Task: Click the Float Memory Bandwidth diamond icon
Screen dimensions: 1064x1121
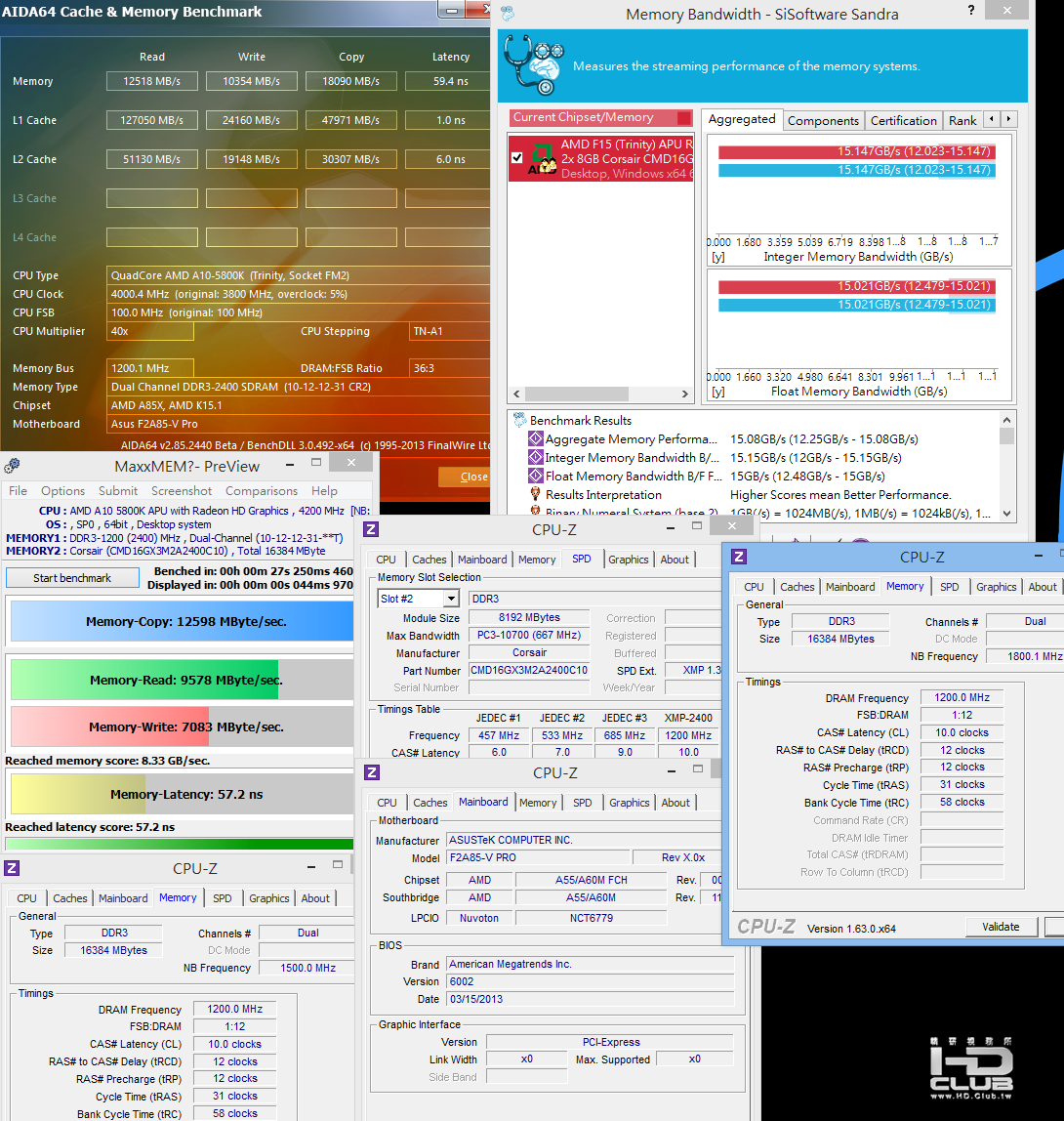Action: coord(535,476)
